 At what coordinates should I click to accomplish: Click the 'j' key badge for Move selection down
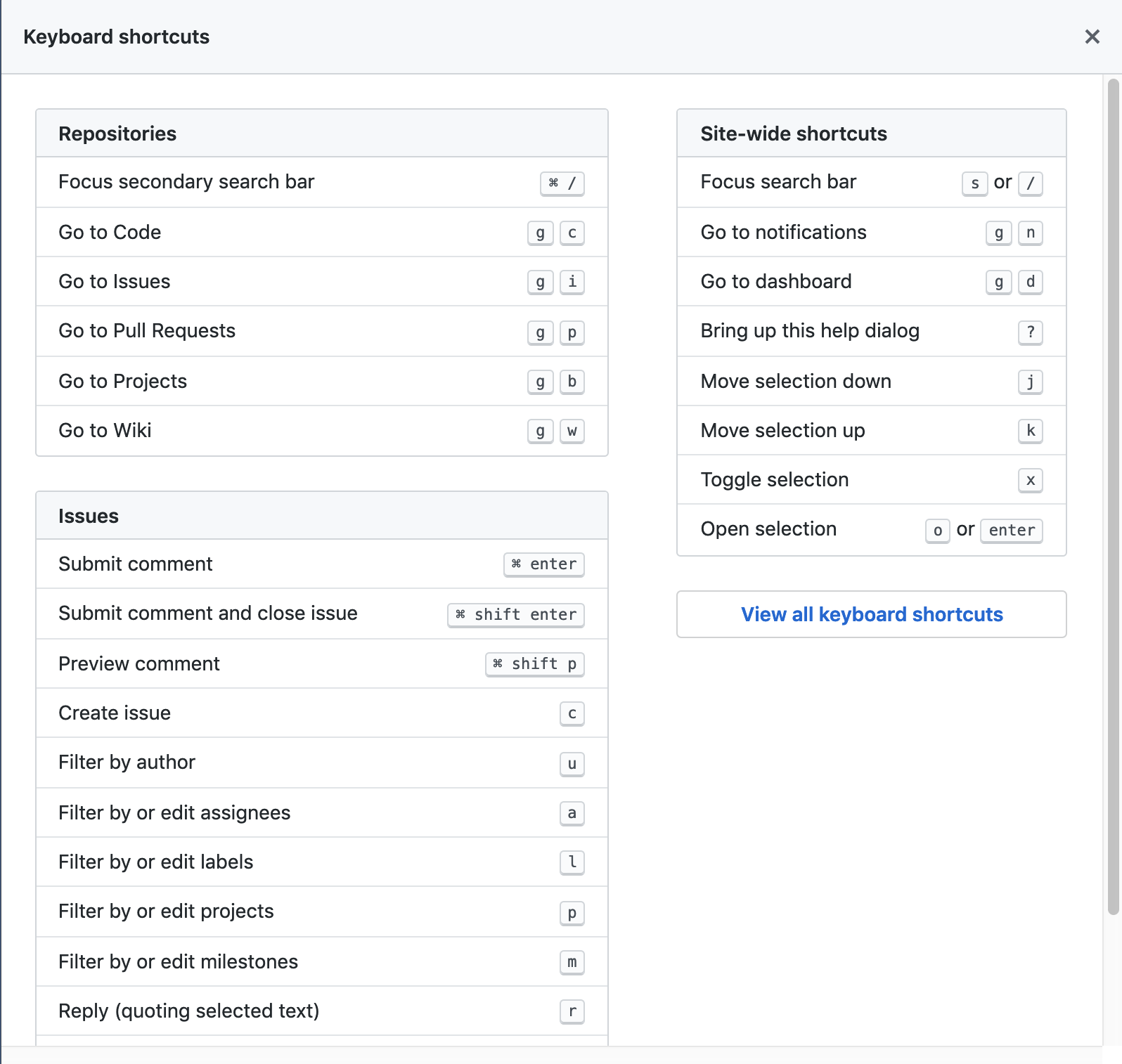(x=1030, y=382)
